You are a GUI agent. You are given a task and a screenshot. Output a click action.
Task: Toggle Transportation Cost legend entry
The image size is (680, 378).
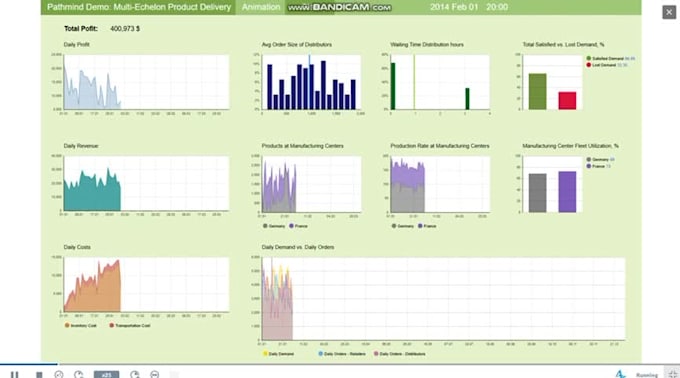[130, 325]
